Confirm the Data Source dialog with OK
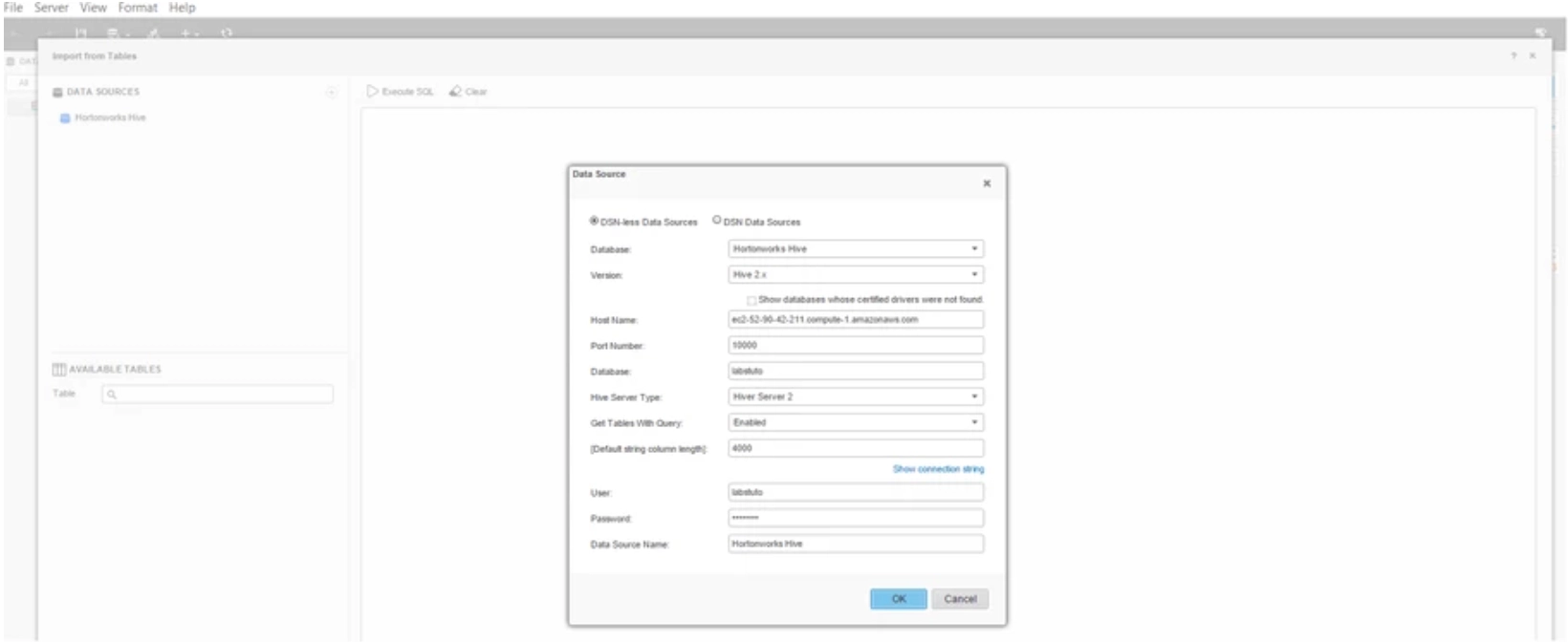This screenshot has height=642, width=1568. coord(899,599)
